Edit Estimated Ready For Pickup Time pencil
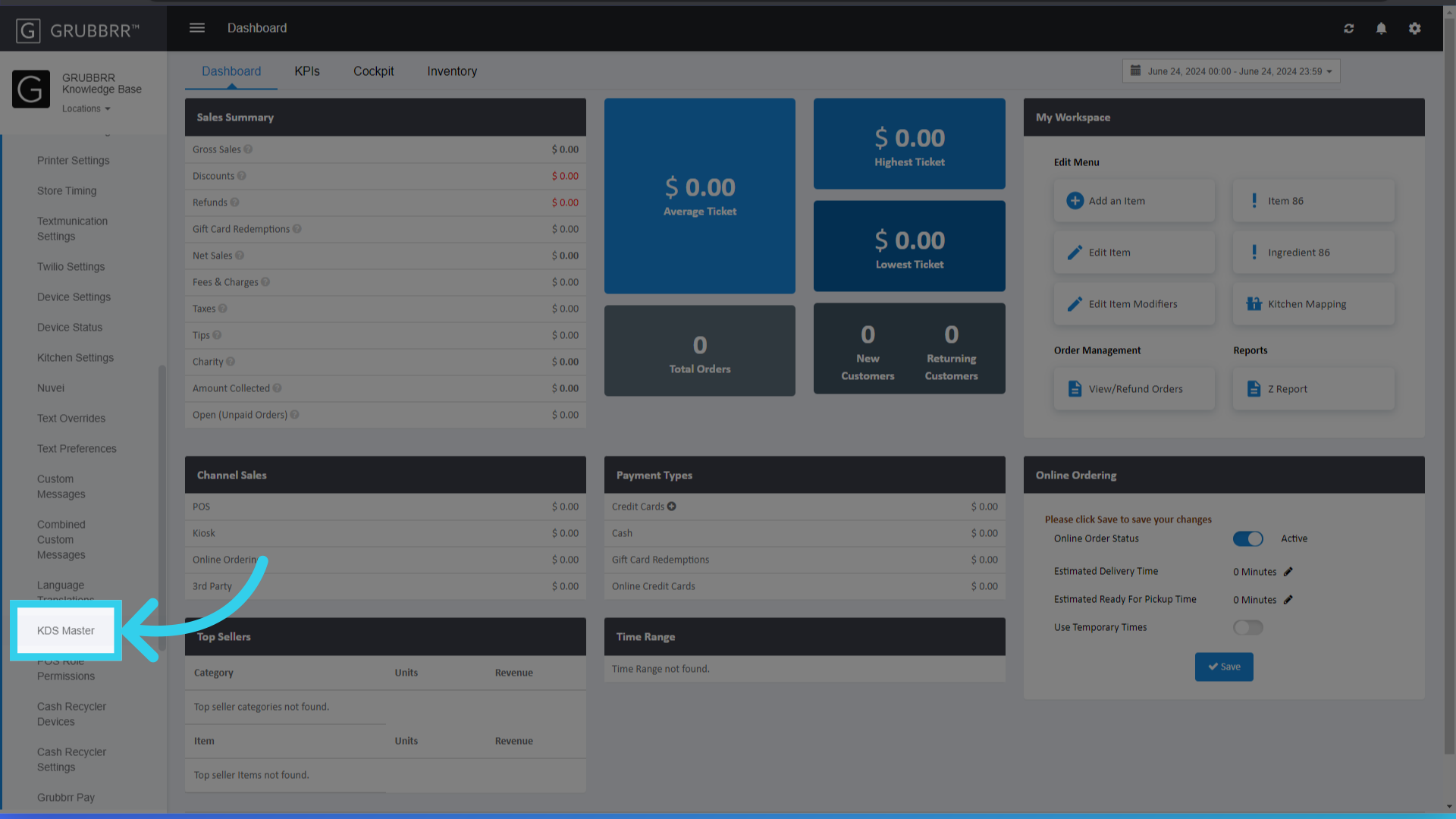 point(1288,600)
